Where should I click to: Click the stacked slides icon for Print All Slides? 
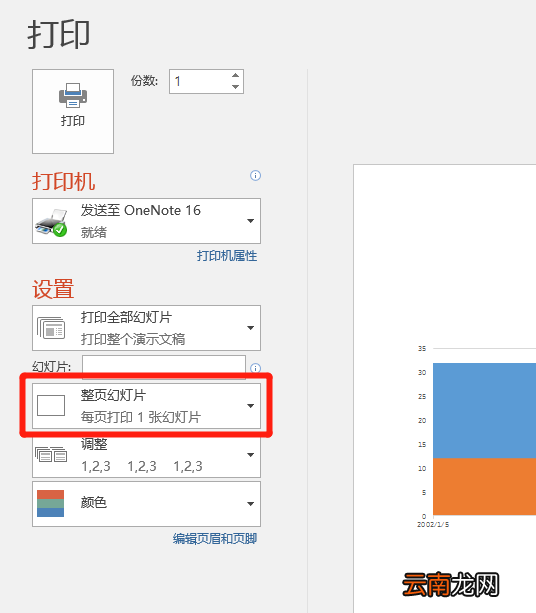(51, 328)
